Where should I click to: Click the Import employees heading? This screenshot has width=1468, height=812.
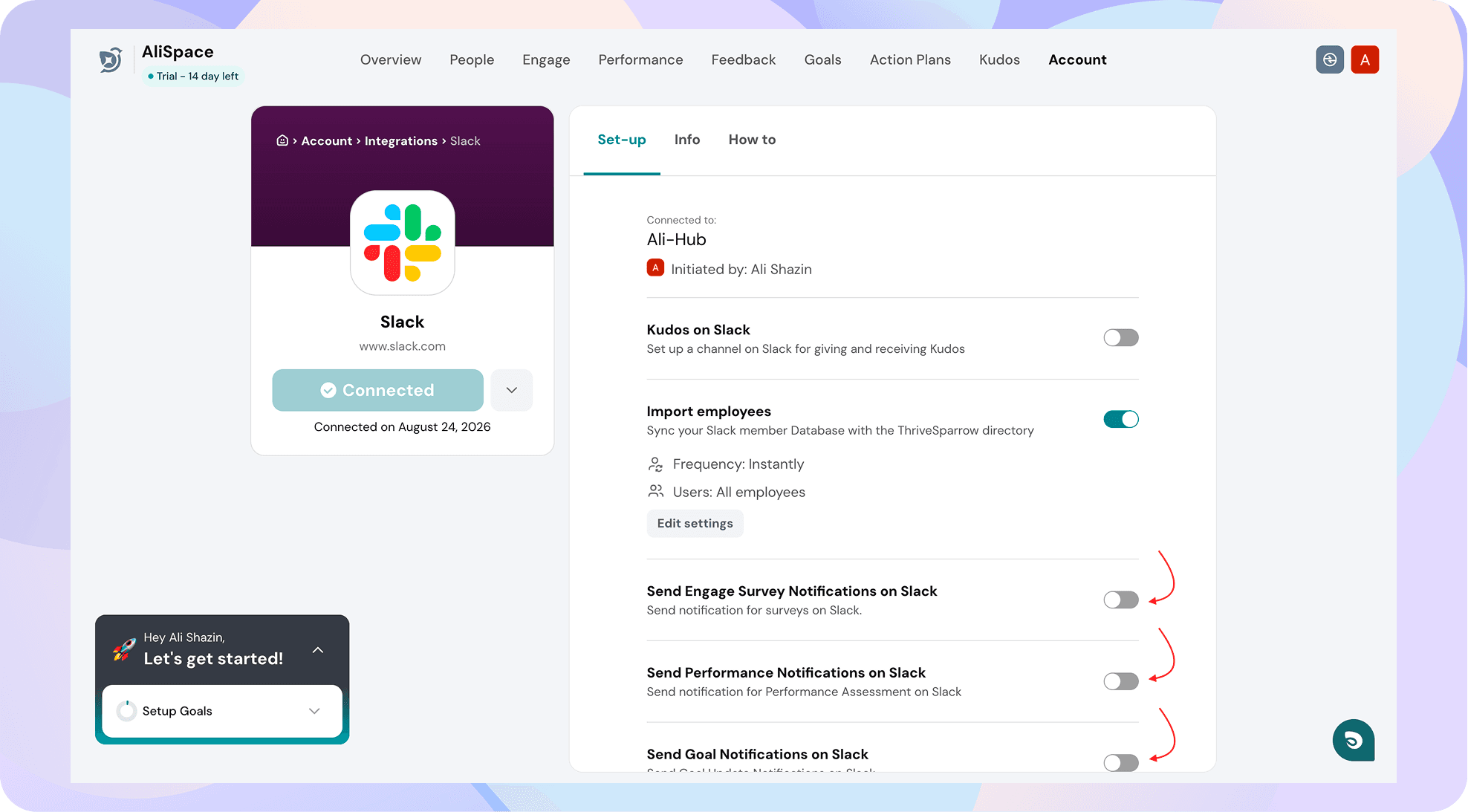click(709, 412)
